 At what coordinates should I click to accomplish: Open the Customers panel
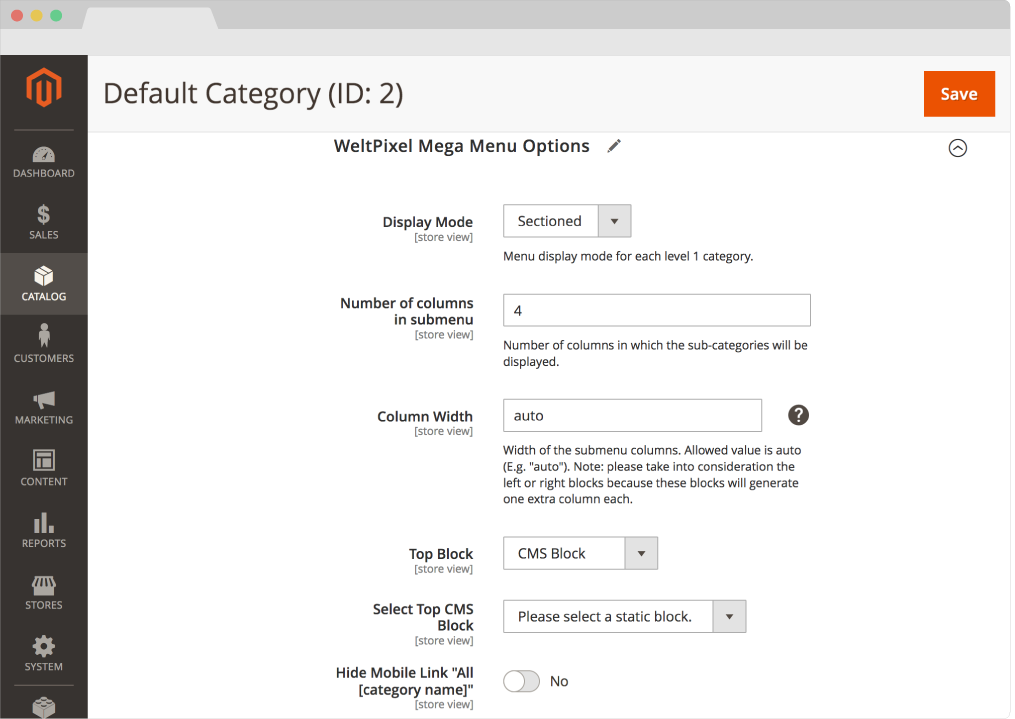[44, 347]
